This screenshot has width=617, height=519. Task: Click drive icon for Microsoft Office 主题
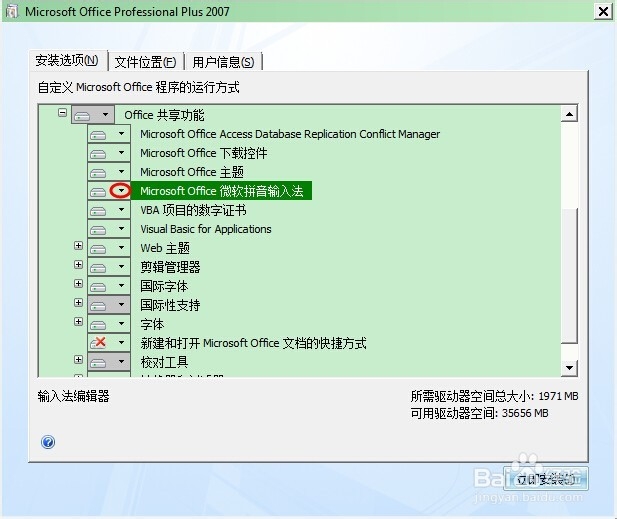click(x=98, y=173)
